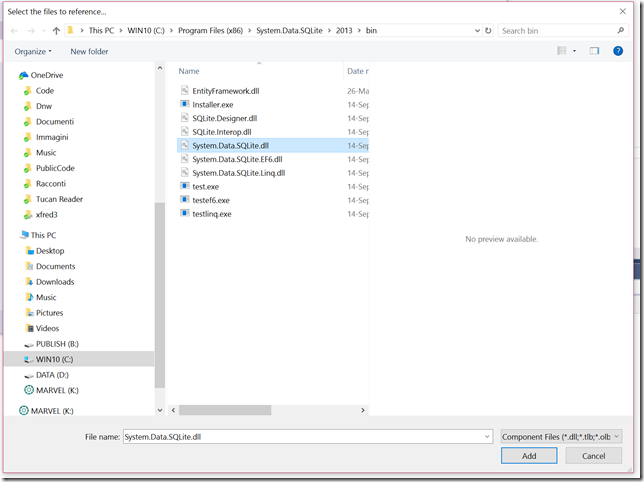This screenshot has width=644, height=482.
Task: Select EntityFramework.dll in the file list
Action: click(225, 90)
